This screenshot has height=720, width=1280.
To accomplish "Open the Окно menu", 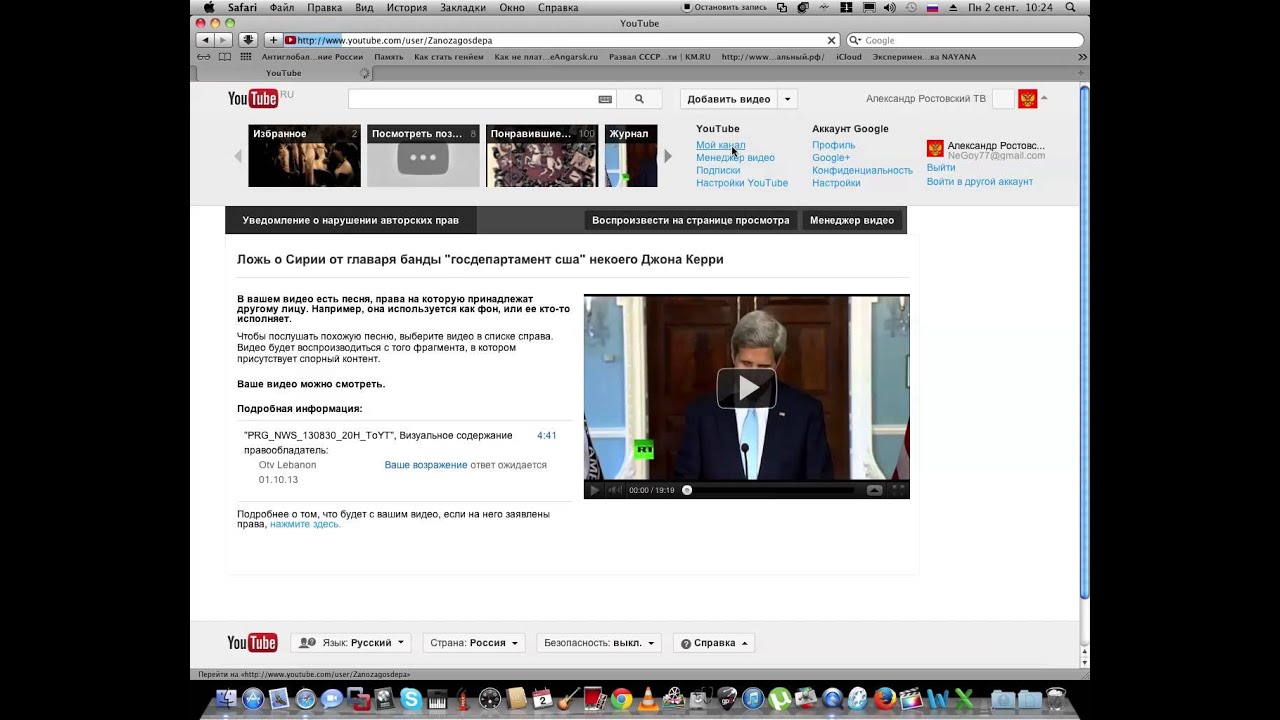I will click(512, 7).
